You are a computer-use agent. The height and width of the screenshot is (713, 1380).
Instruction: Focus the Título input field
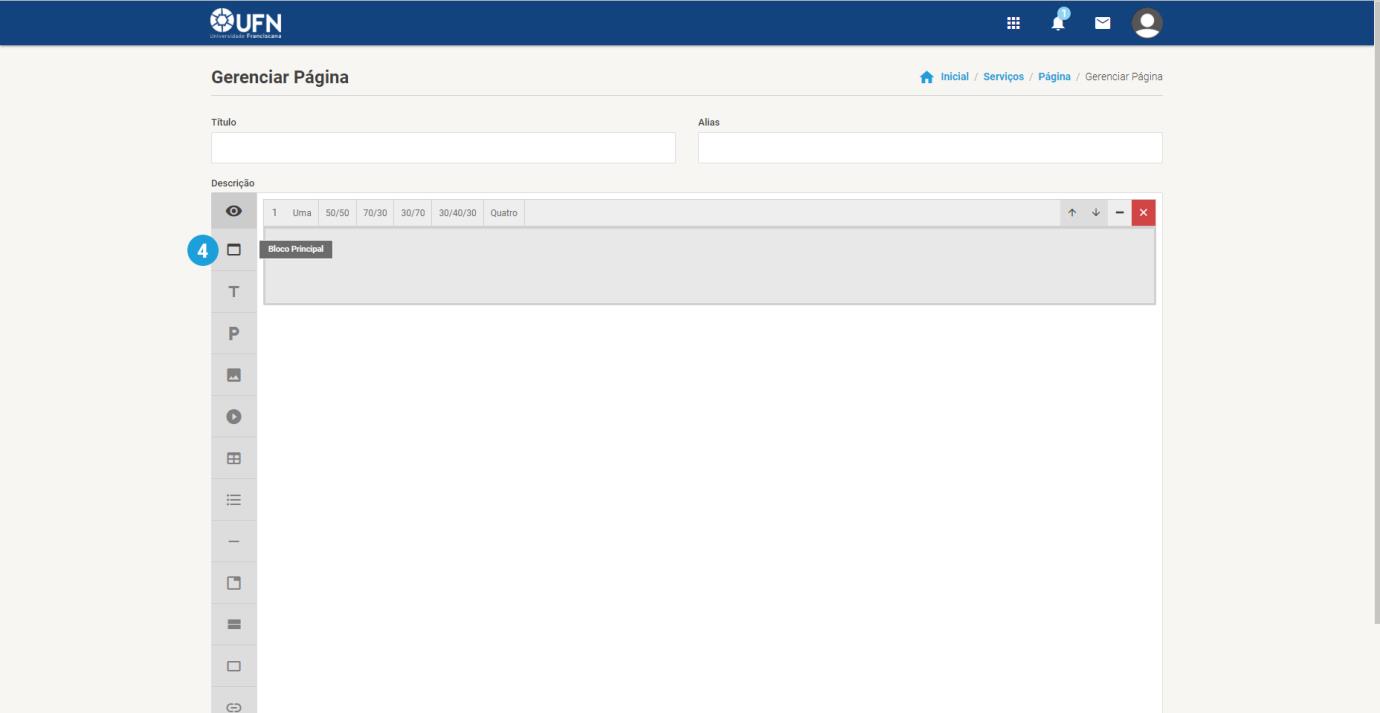click(x=444, y=148)
